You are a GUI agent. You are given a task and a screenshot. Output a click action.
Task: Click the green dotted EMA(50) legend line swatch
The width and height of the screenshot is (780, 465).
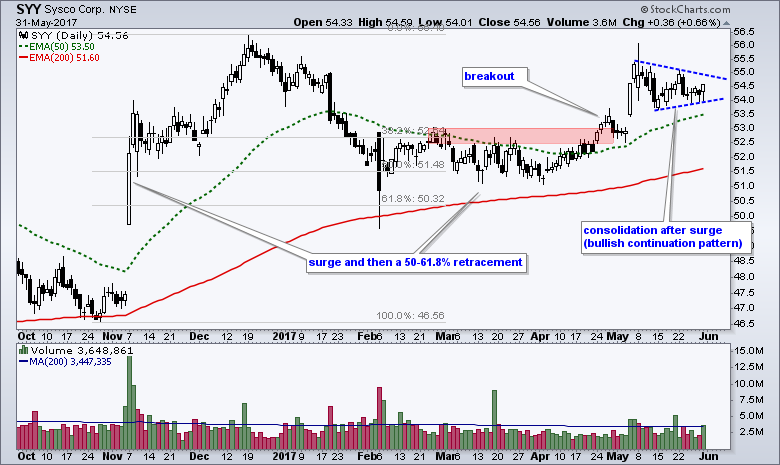(23, 47)
